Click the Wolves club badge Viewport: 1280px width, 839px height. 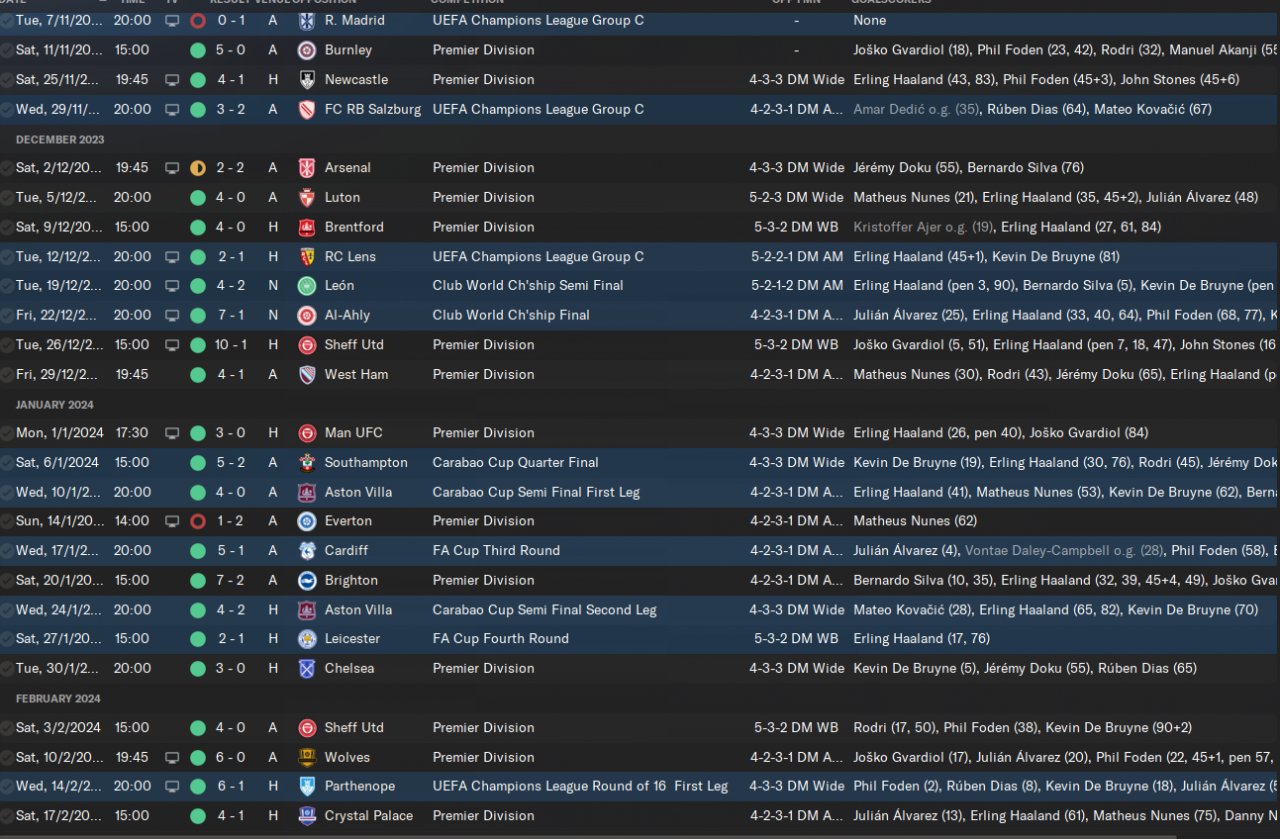[x=307, y=757]
